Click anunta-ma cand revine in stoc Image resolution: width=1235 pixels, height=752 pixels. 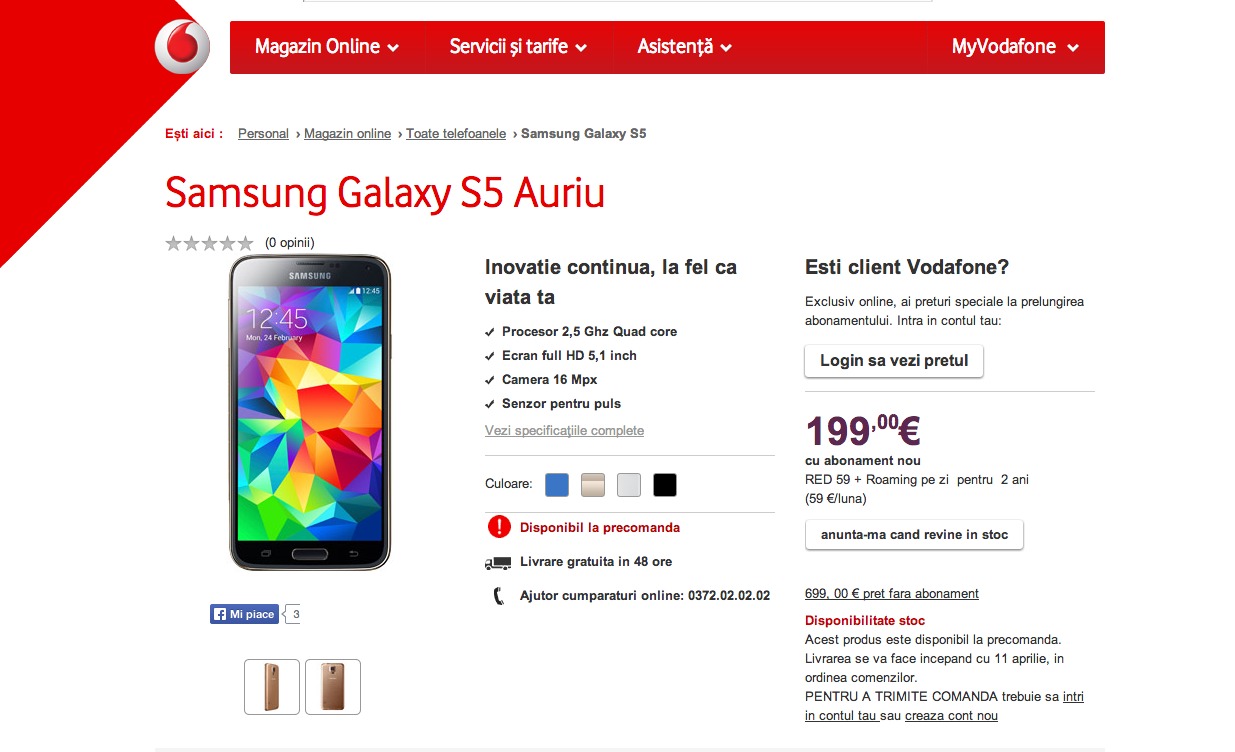point(914,535)
